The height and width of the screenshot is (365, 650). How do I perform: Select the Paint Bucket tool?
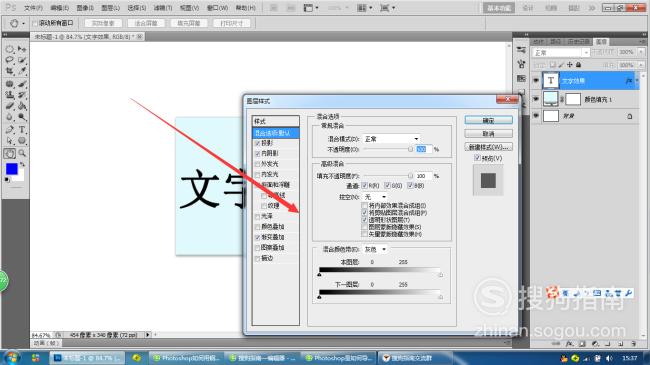[22, 106]
